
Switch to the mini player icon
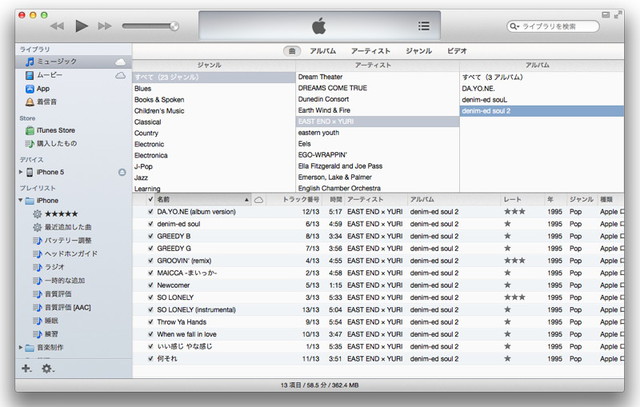[x=607, y=13]
